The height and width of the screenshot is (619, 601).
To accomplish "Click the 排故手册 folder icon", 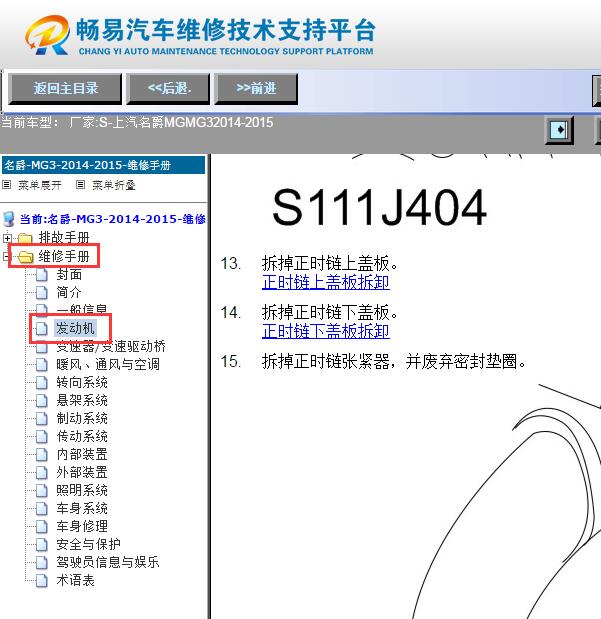I will point(25,238).
